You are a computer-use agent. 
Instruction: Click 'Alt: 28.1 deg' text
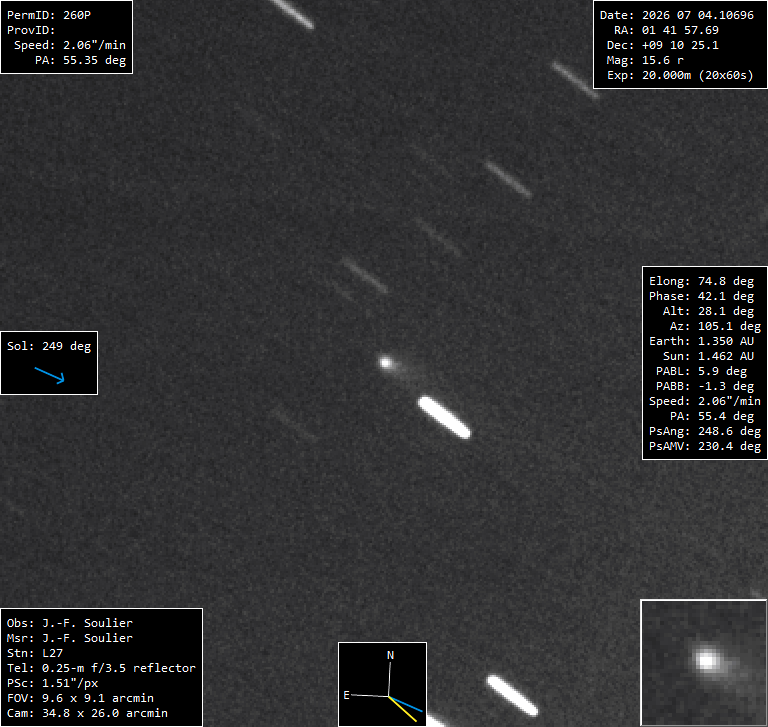click(708, 311)
